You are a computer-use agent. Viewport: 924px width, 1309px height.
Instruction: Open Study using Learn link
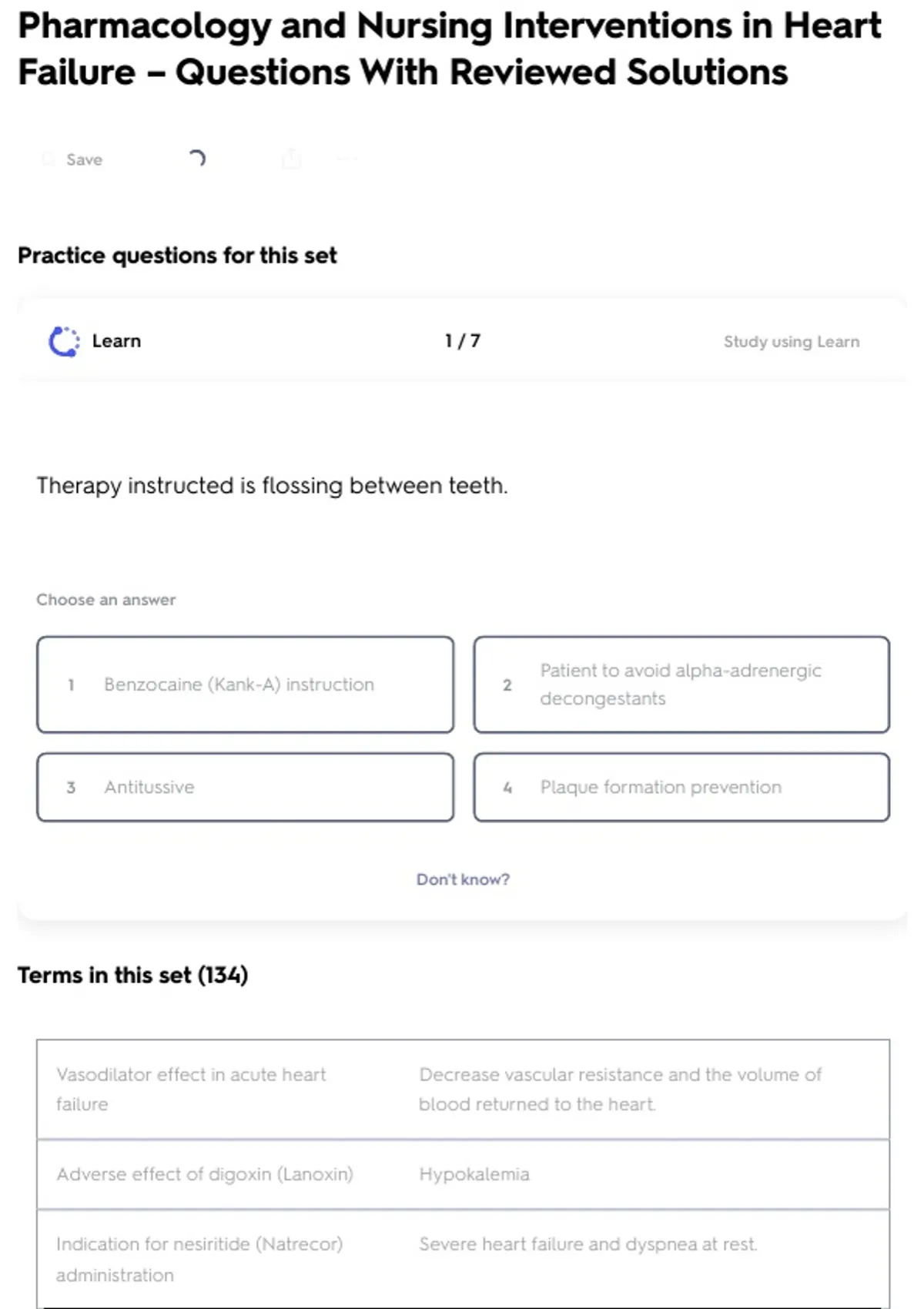[x=791, y=341]
